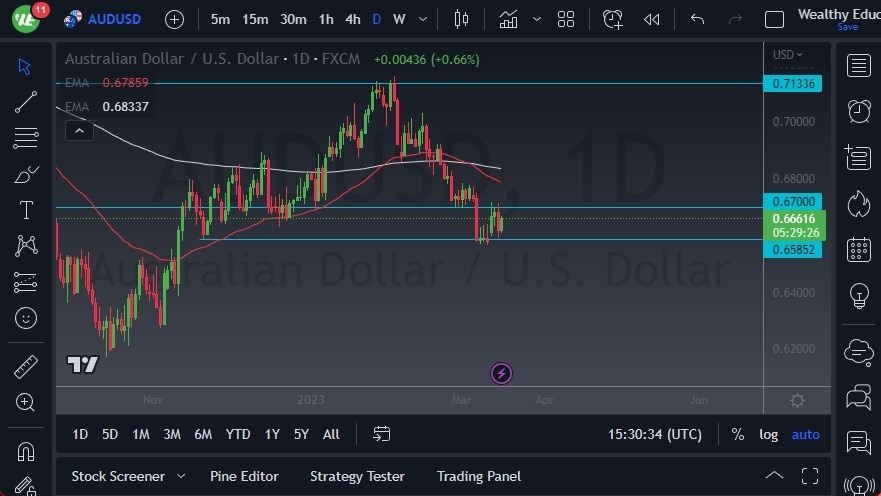Open the chart settings gear icon

[797, 401]
